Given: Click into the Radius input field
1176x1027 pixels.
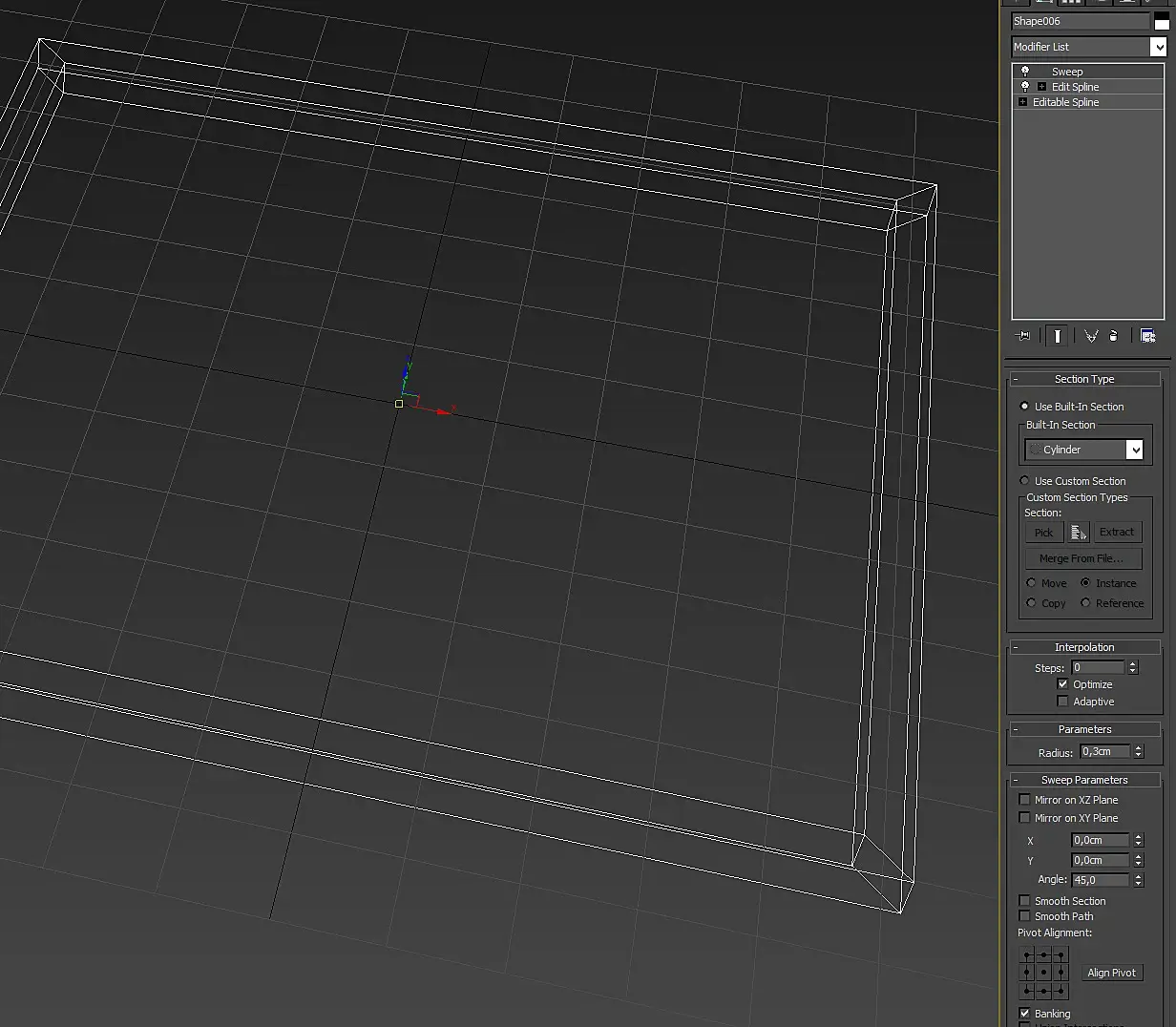Looking at the screenshot, I should [x=1104, y=752].
